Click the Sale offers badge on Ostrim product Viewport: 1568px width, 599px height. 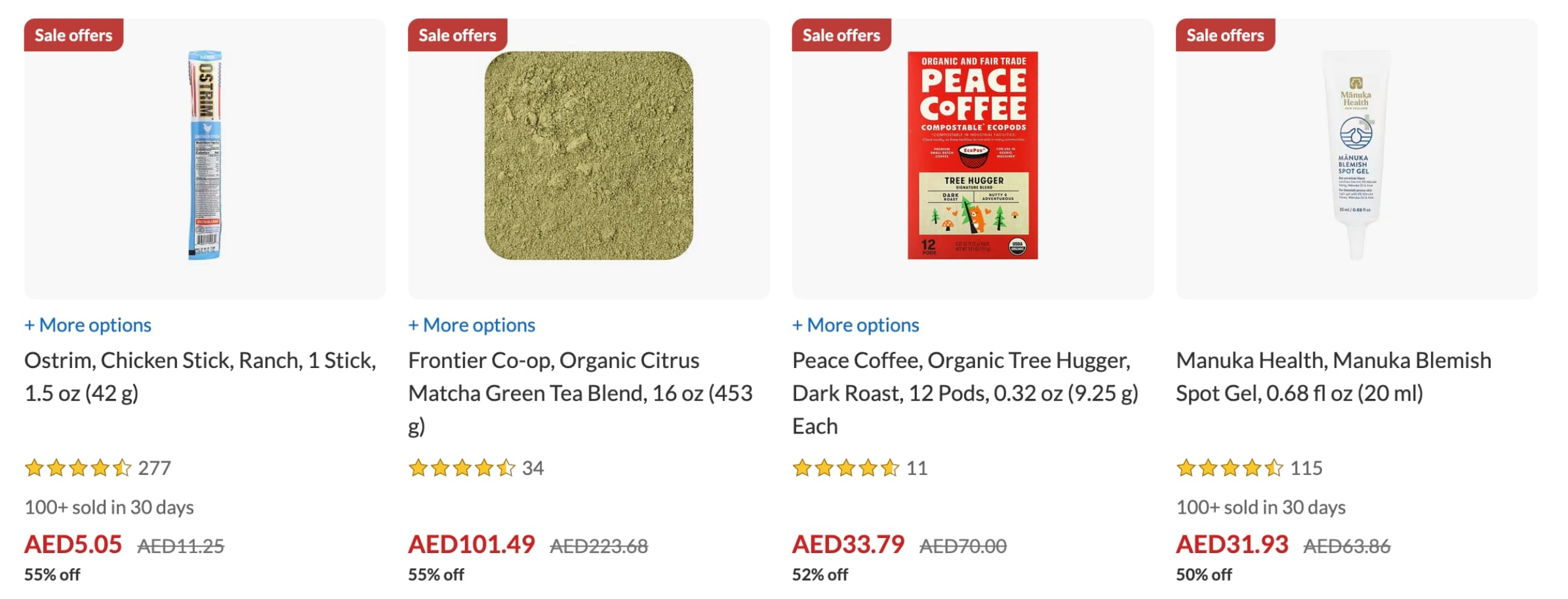(73, 35)
